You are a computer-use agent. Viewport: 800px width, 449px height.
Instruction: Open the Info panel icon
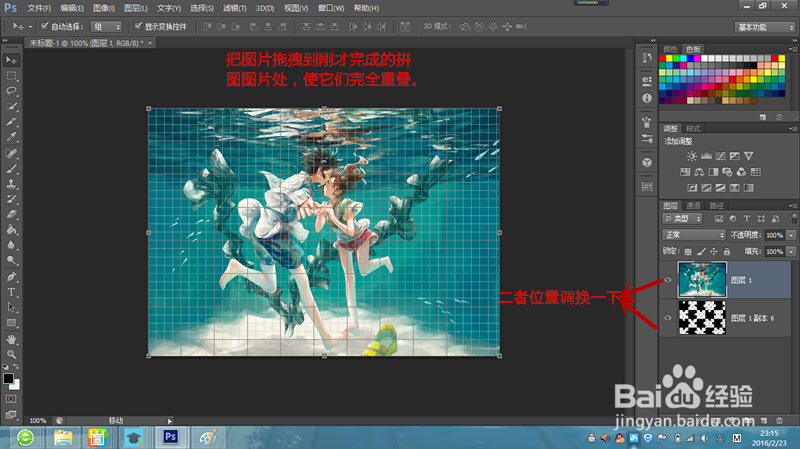coord(647,98)
